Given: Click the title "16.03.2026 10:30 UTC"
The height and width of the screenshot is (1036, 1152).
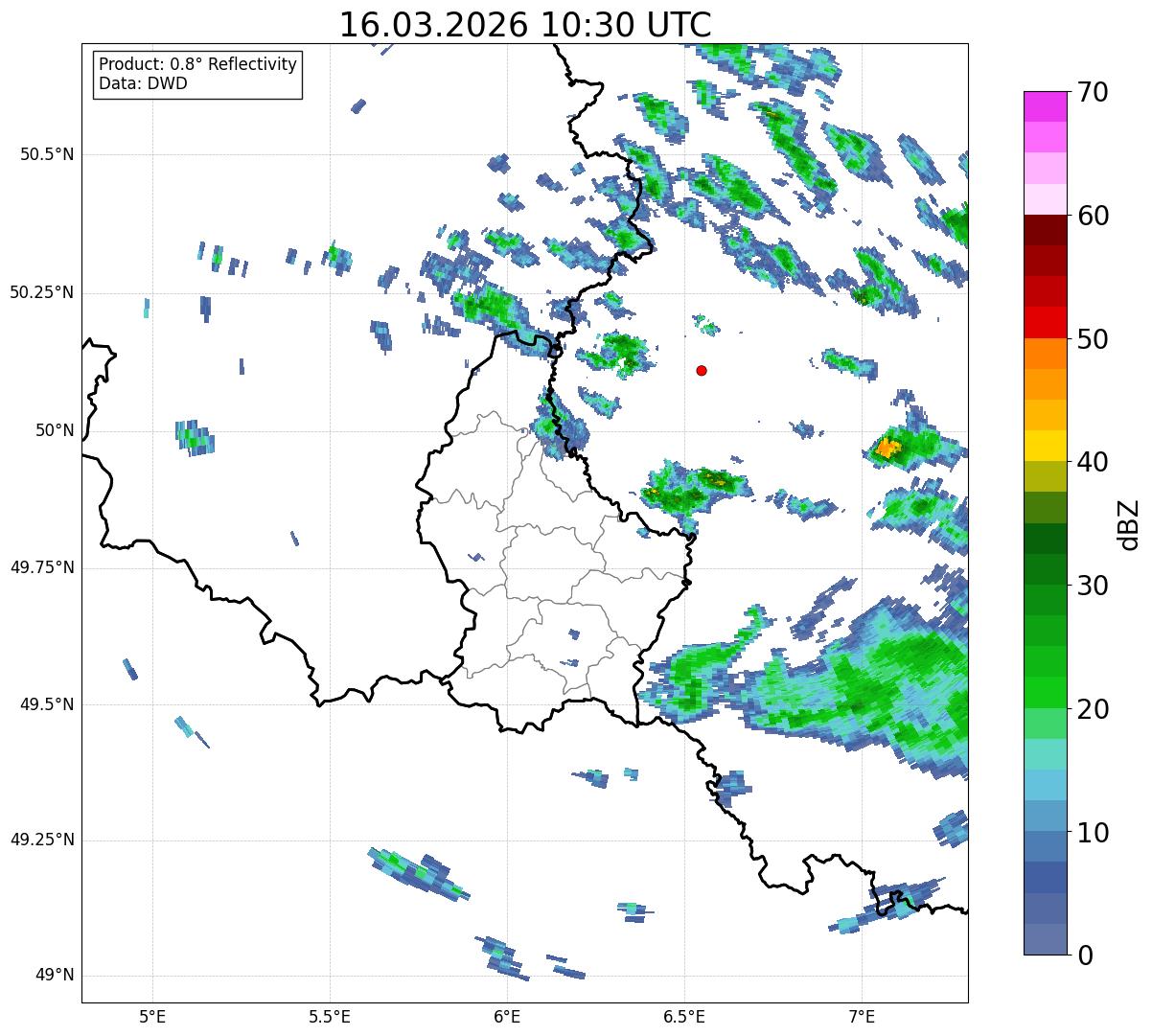Looking at the screenshot, I should [x=525, y=24].
